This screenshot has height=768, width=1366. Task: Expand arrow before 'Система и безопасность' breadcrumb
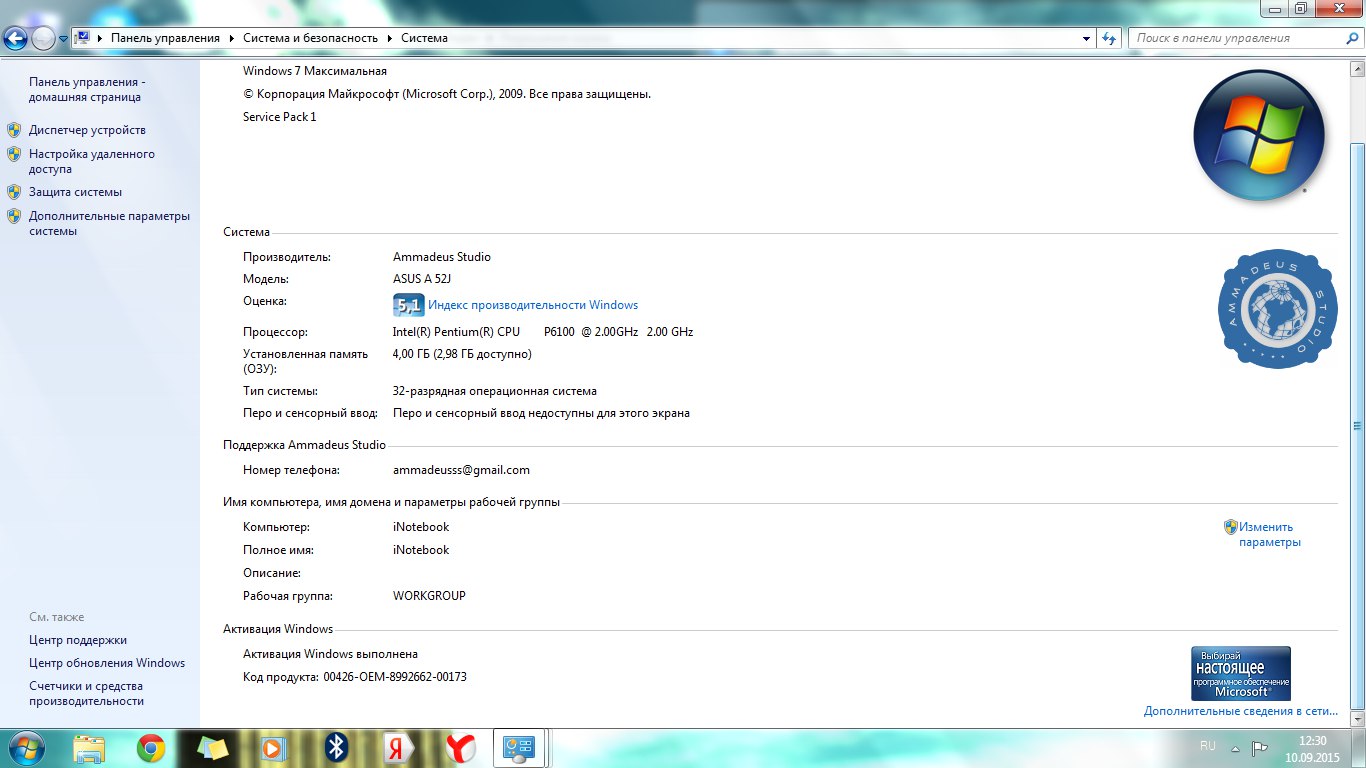coord(232,38)
